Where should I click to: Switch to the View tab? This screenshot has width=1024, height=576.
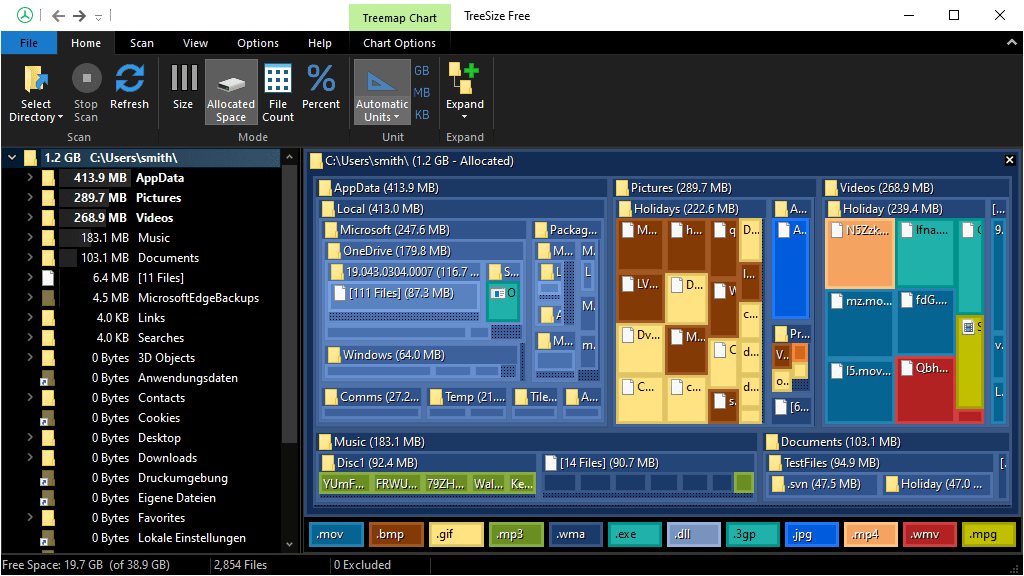pos(195,43)
